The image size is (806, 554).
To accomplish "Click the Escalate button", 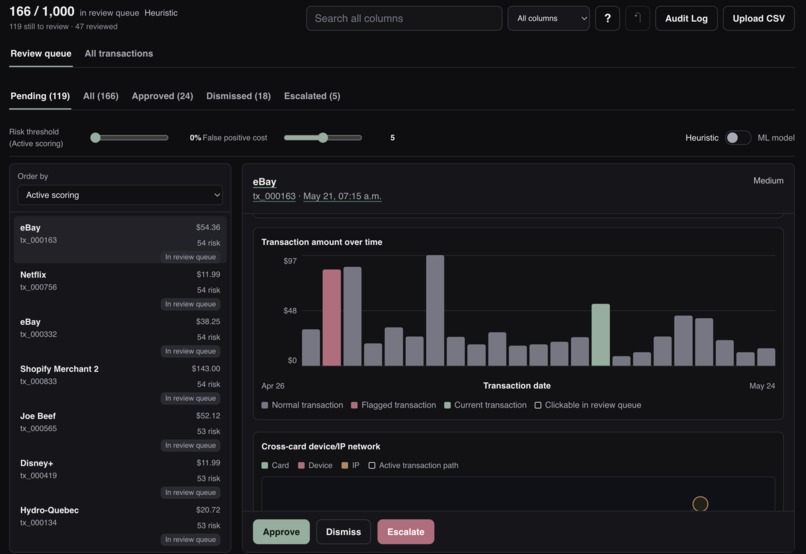I will click(x=406, y=532).
